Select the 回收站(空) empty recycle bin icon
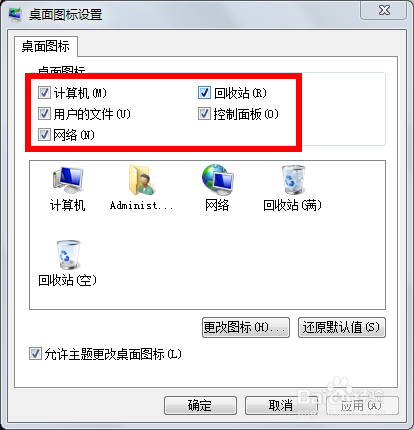The height and width of the screenshot is (430, 414). (x=68, y=255)
